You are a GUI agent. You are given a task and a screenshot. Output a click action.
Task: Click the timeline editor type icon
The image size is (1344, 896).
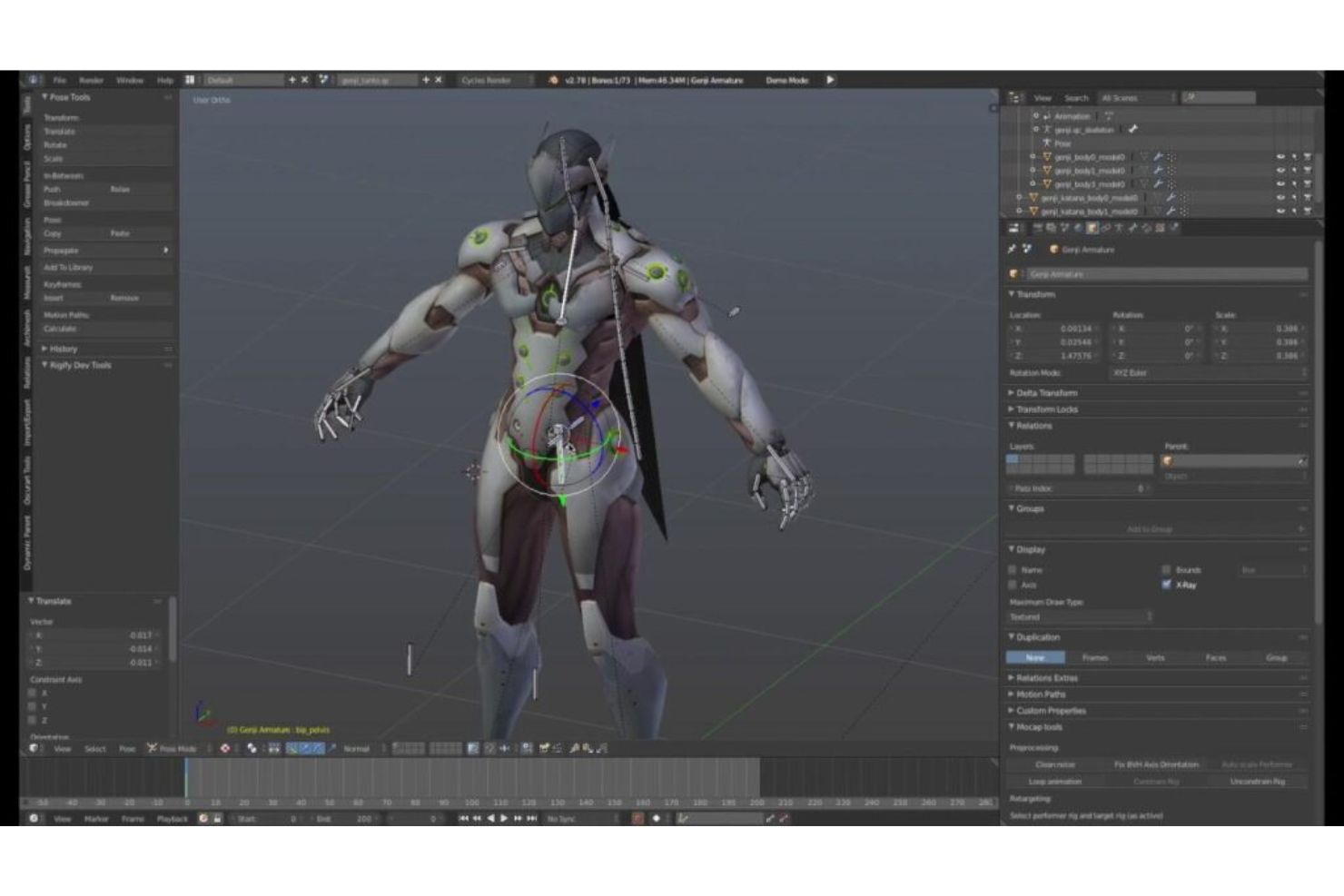click(34, 818)
